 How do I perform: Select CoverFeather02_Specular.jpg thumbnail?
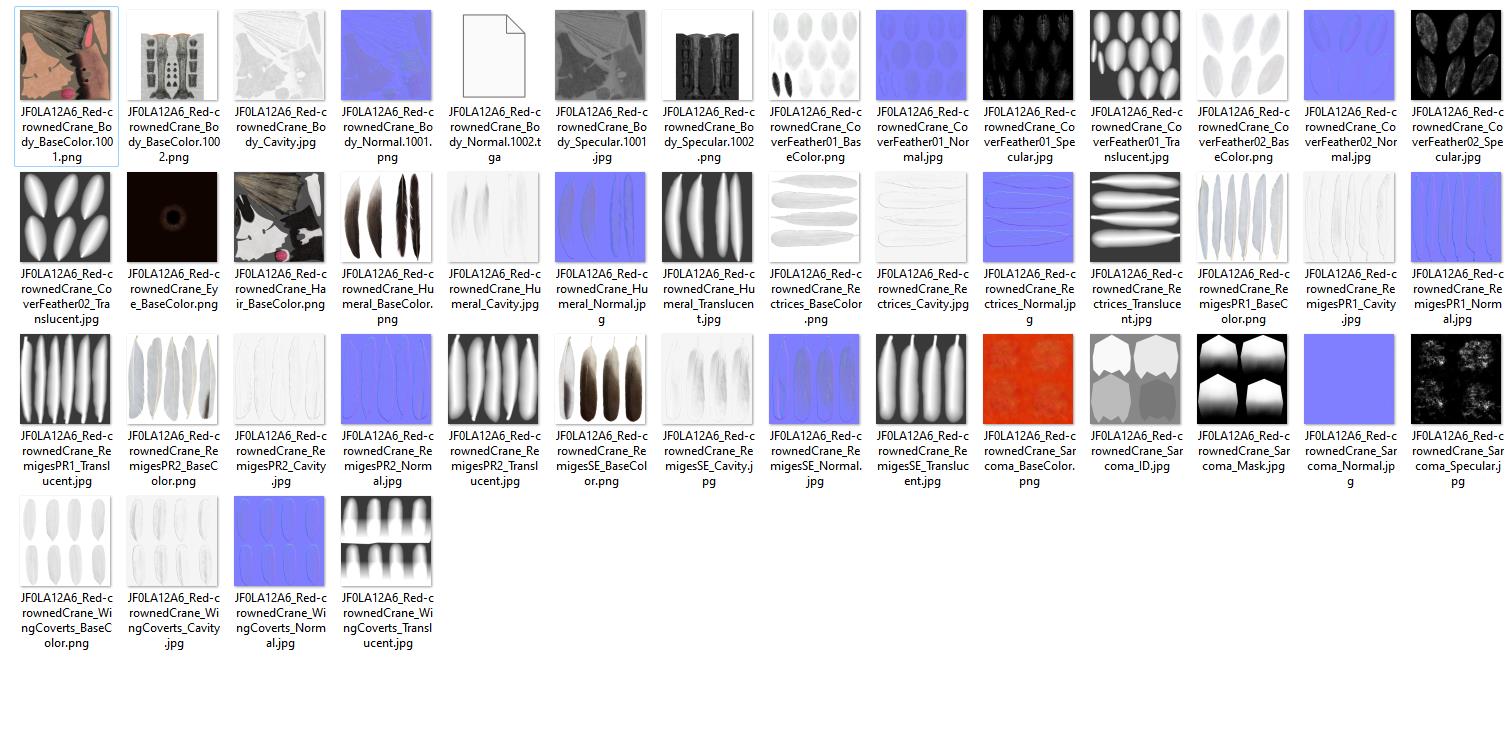[x=1457, y=55]
